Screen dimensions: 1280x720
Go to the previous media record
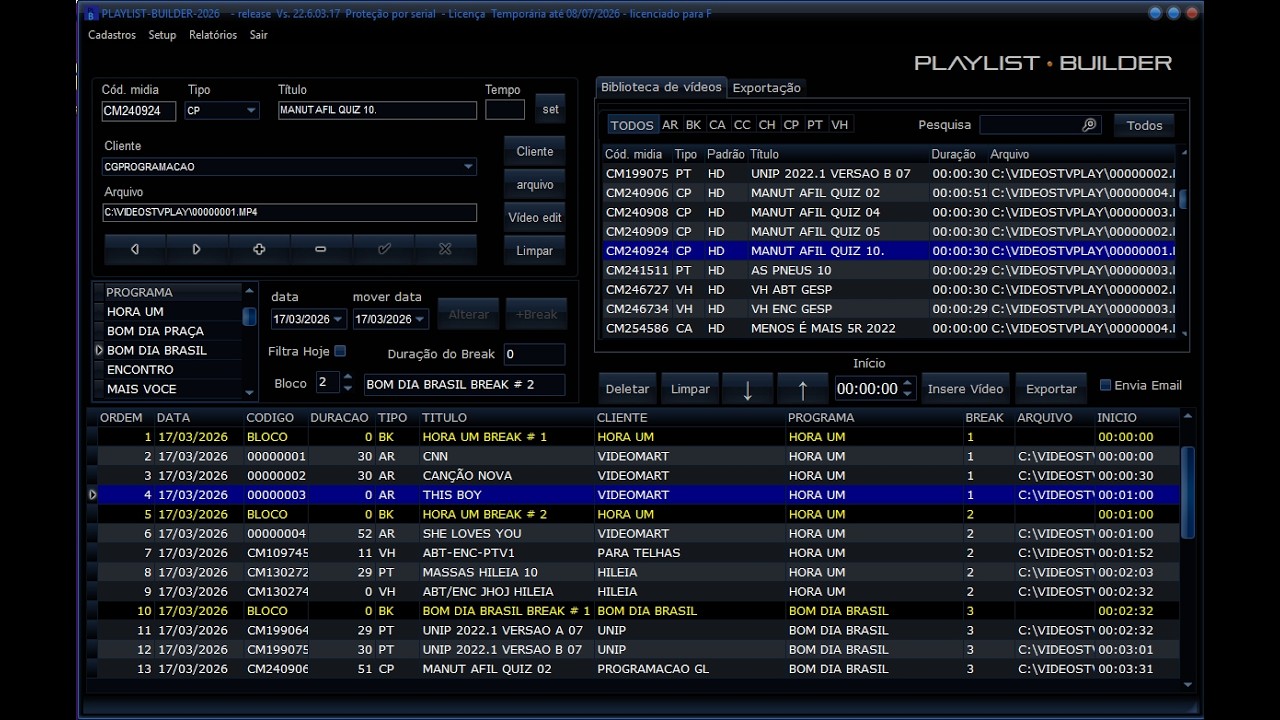point(135,249)
